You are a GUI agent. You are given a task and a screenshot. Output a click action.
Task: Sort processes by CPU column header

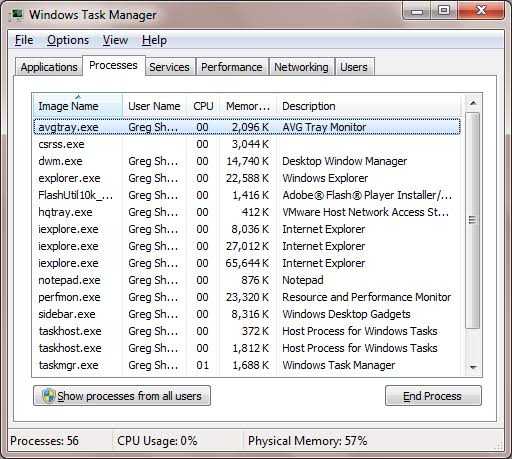[x=203, y=106]
